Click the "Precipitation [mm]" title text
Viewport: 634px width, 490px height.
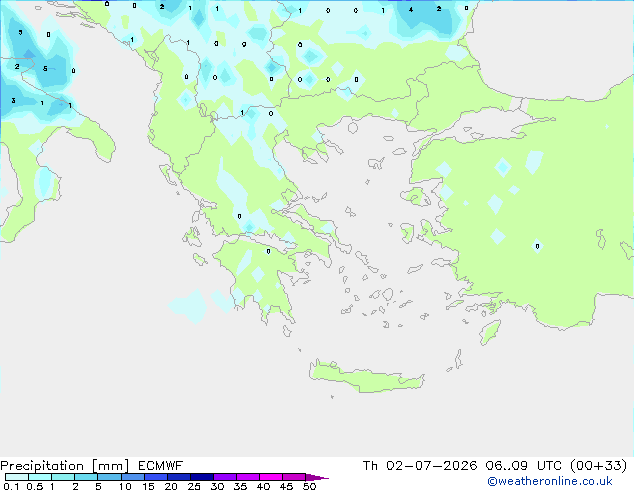pyautogui.click(x=65, y=466)
